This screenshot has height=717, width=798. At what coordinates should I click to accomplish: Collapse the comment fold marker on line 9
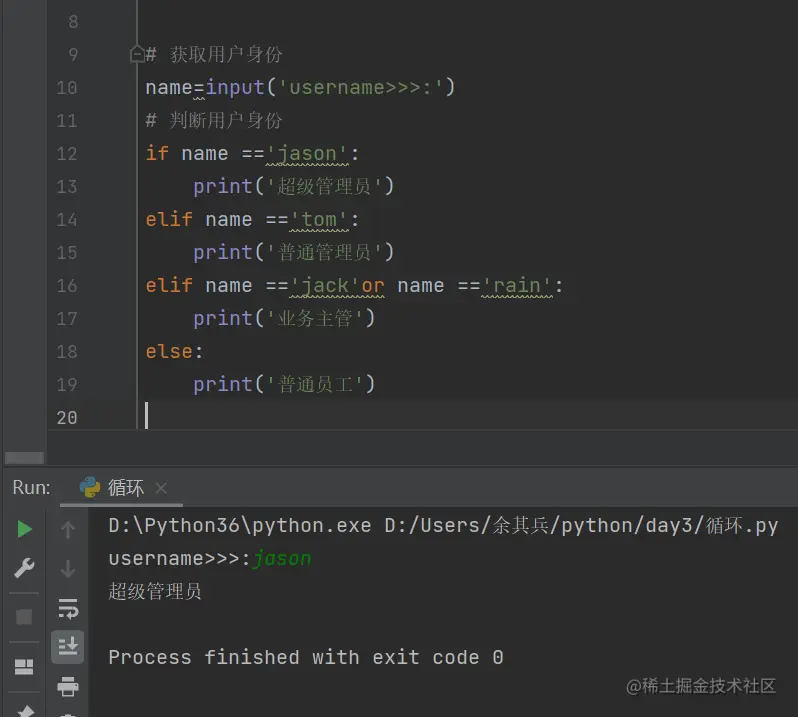(137, 54)
